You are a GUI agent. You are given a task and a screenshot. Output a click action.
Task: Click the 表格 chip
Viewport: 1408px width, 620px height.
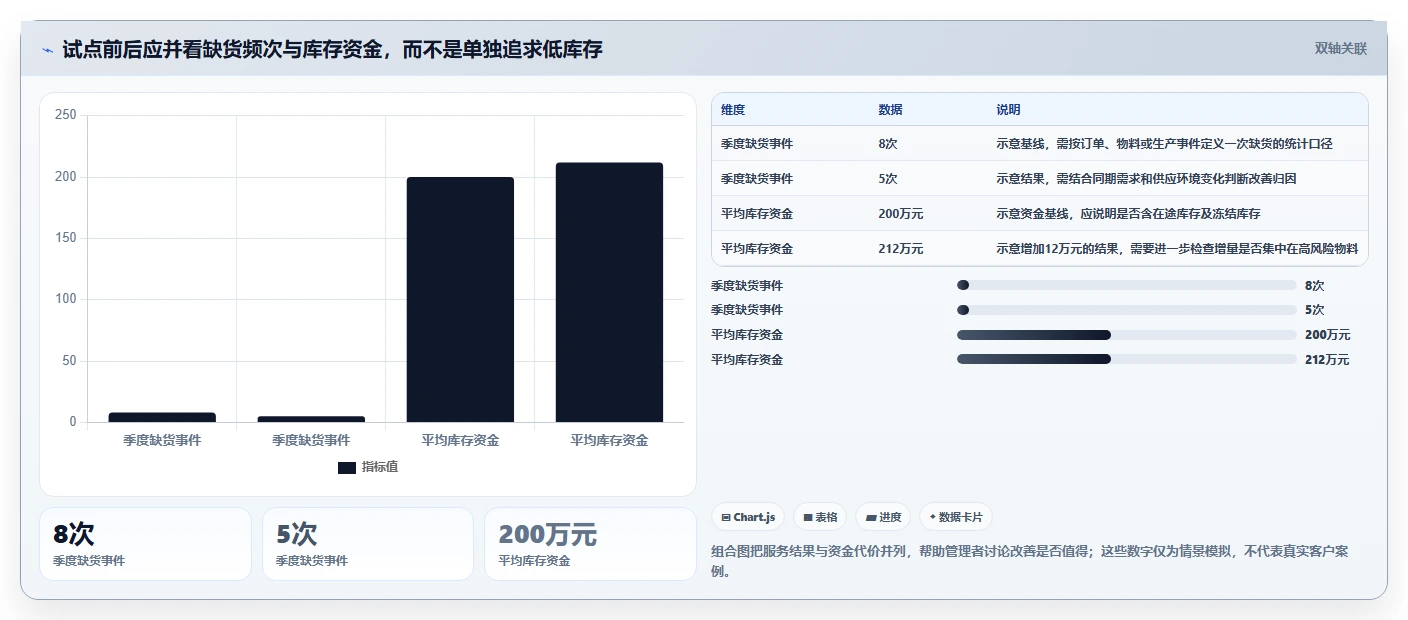820,517
